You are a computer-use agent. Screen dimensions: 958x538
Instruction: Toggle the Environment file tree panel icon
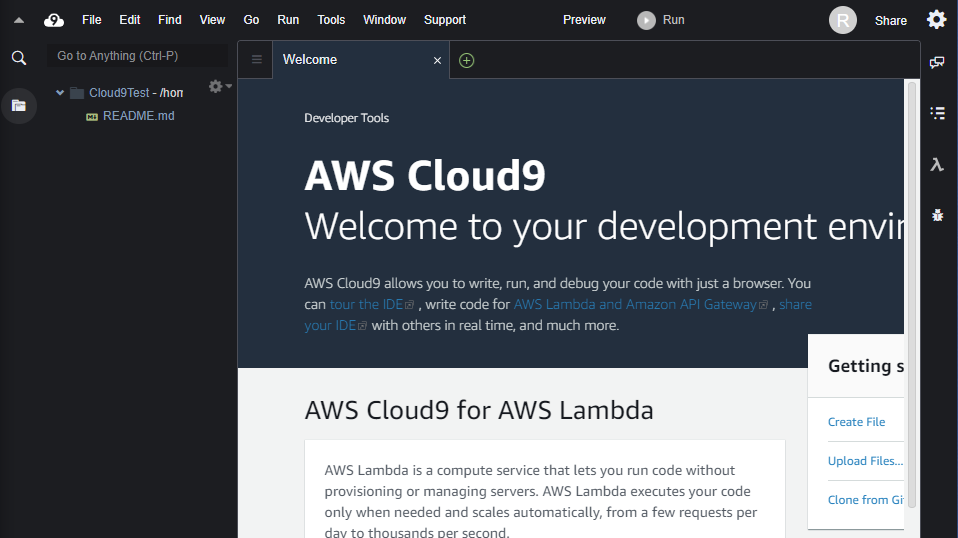click(19, 106)
